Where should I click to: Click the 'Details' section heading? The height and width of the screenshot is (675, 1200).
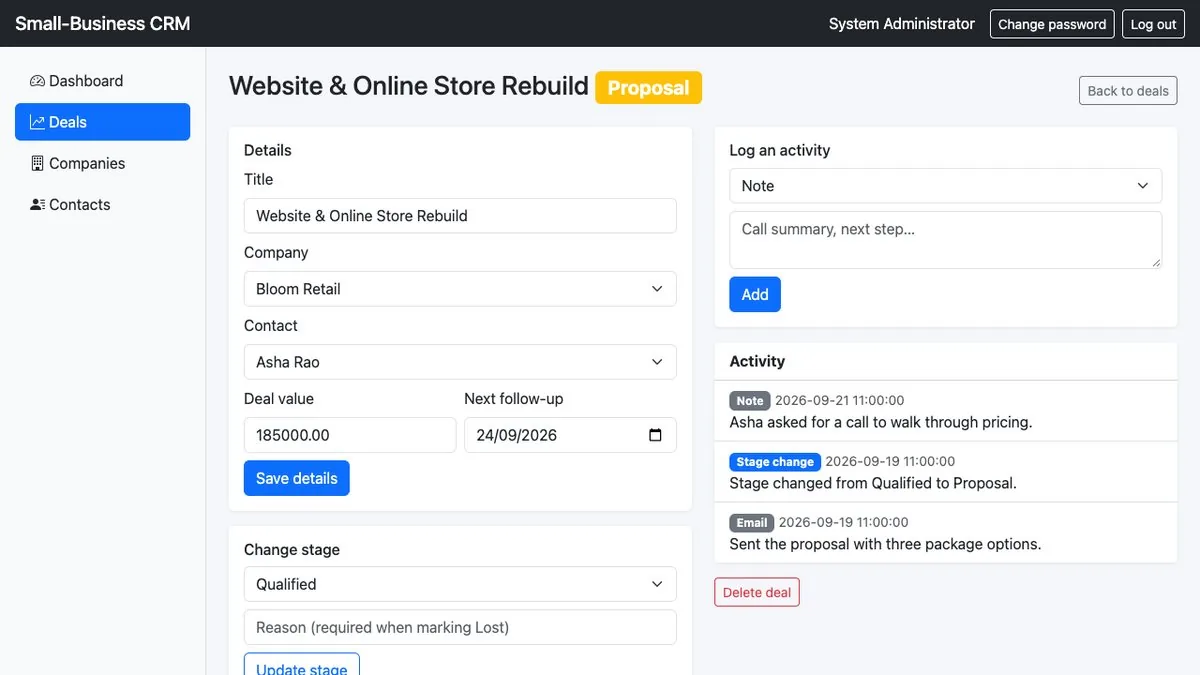268,150
